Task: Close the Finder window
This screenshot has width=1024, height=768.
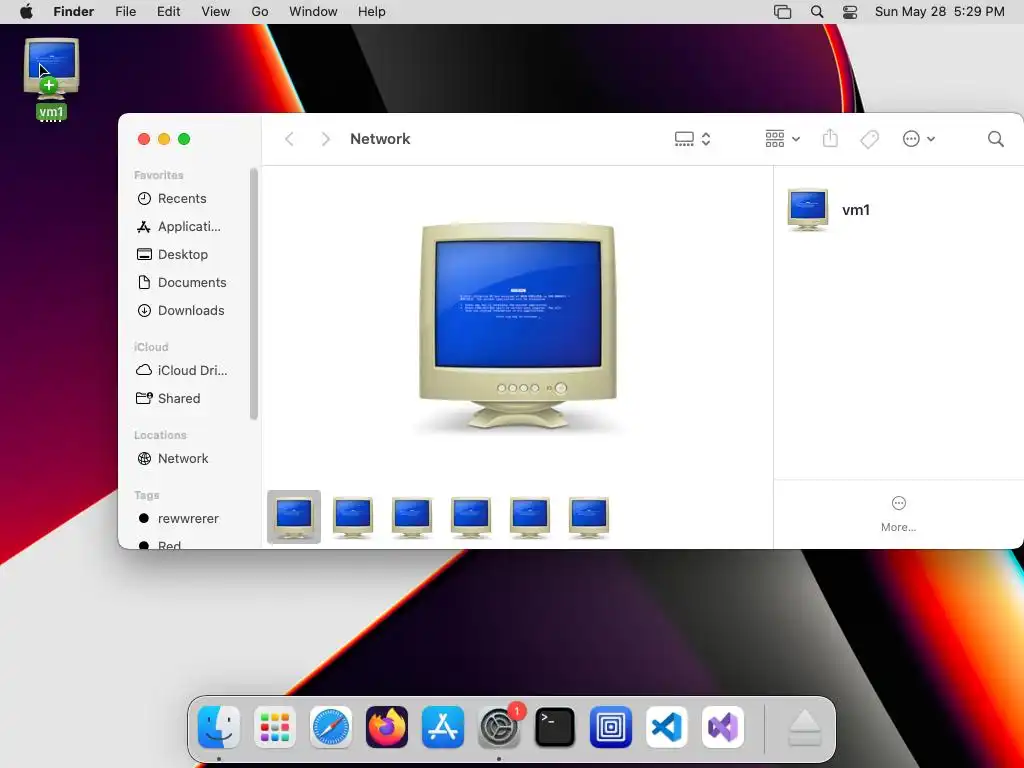Action: pyautogui.click(x=144, y=139)
